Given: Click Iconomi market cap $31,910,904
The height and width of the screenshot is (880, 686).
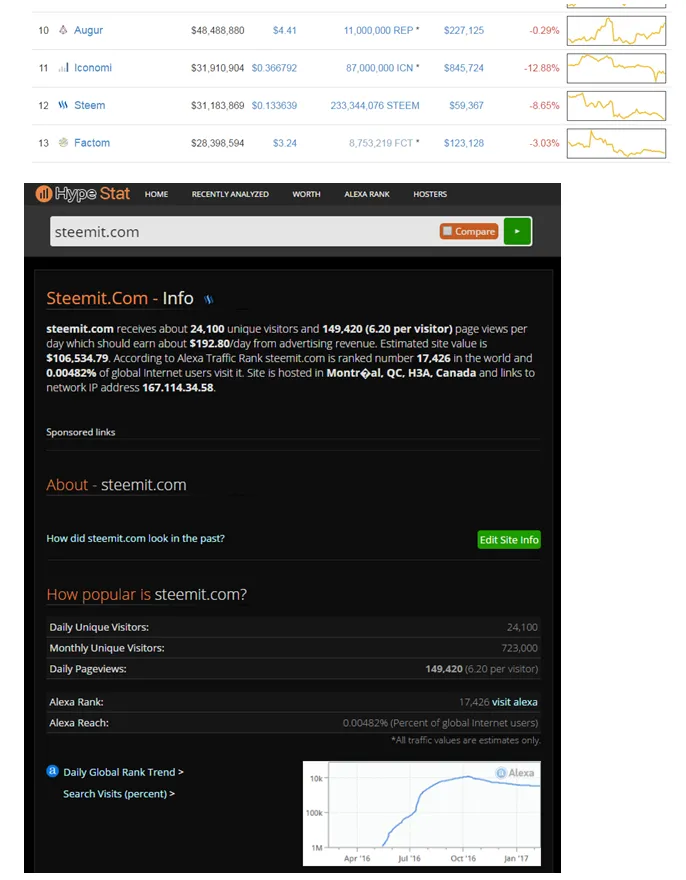Looking at the screenshot, I should click(x=217, y=68).
